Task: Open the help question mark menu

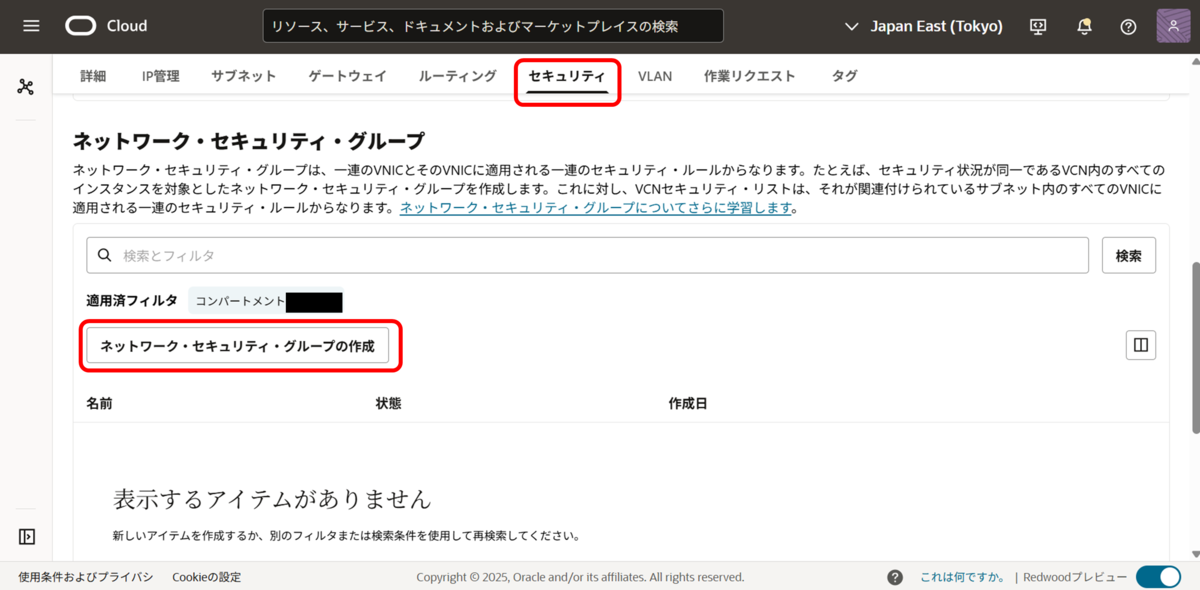Action: pos(1128,27)
